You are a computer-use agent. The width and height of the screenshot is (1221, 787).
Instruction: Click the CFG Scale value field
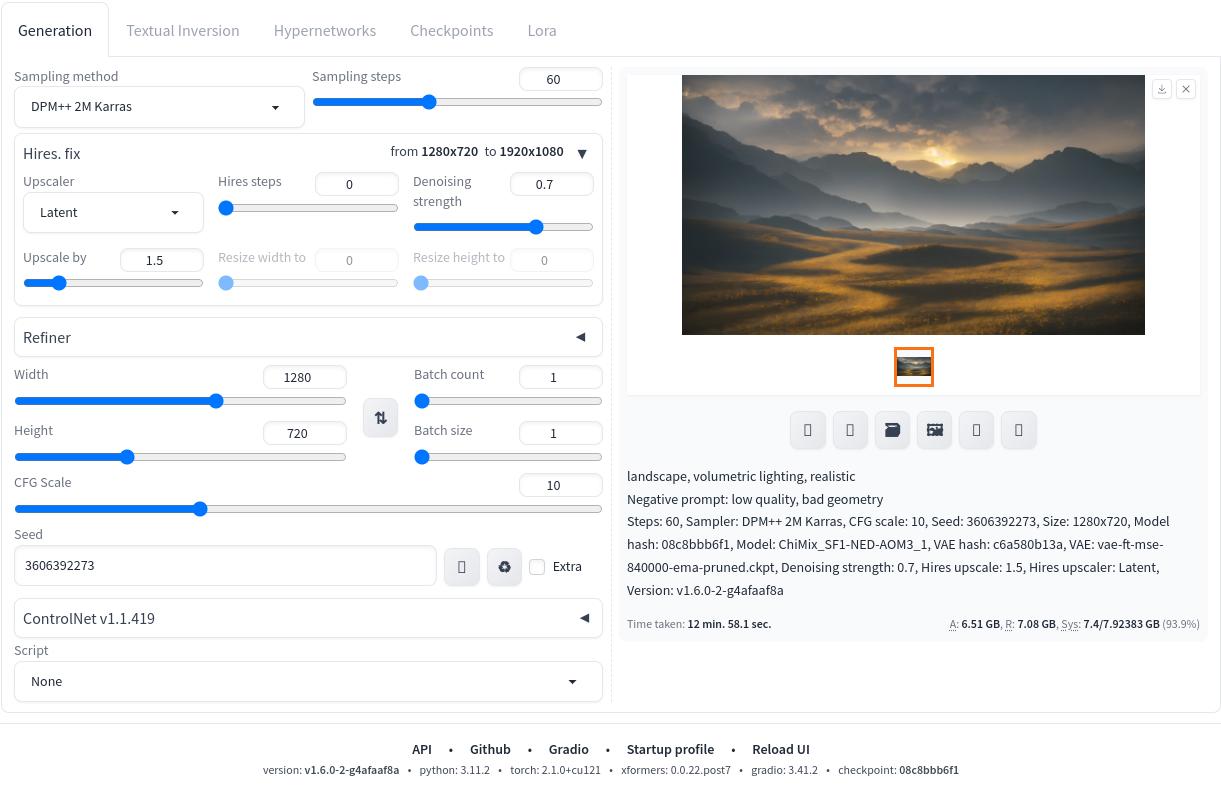pyautogui.click(x=560, y=485)
